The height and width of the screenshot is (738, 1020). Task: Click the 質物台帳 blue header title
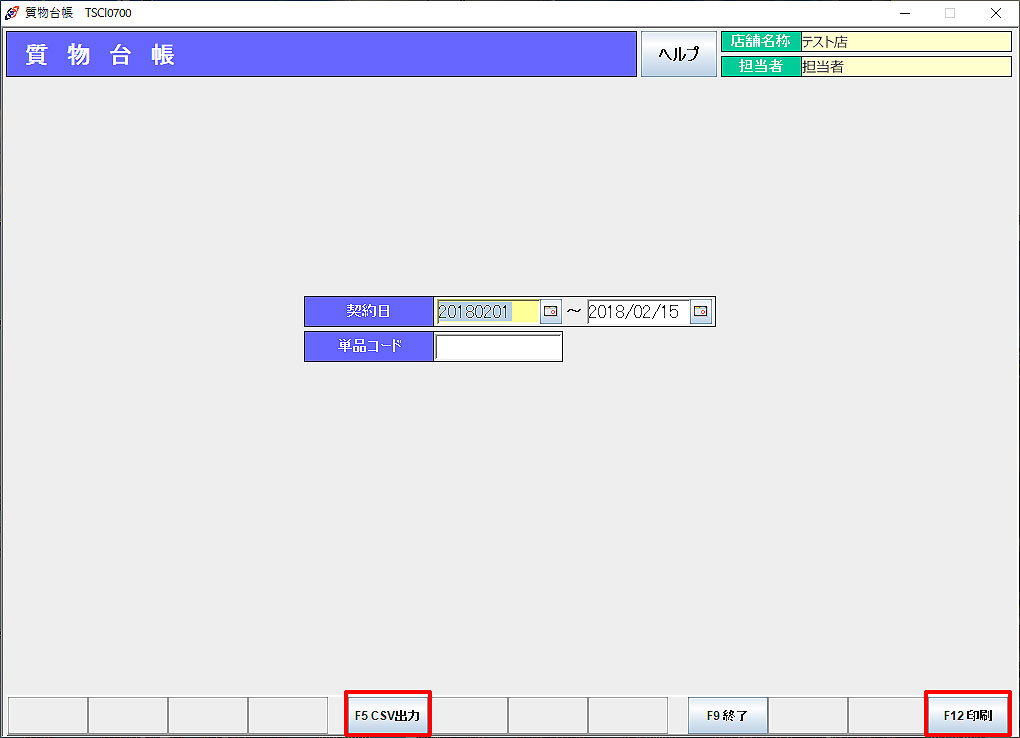(321, 54)
